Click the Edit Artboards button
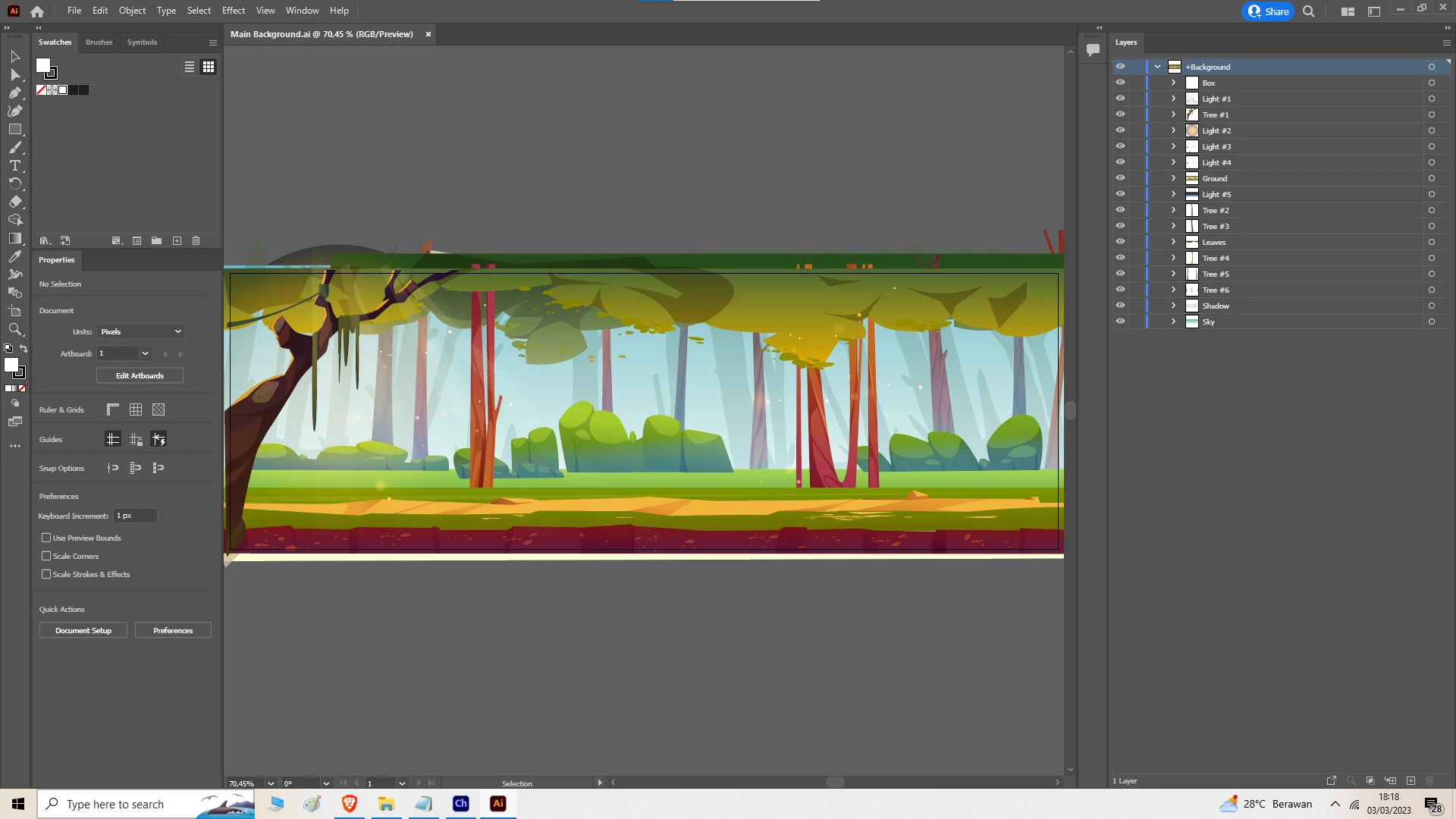 click(140, 375)
